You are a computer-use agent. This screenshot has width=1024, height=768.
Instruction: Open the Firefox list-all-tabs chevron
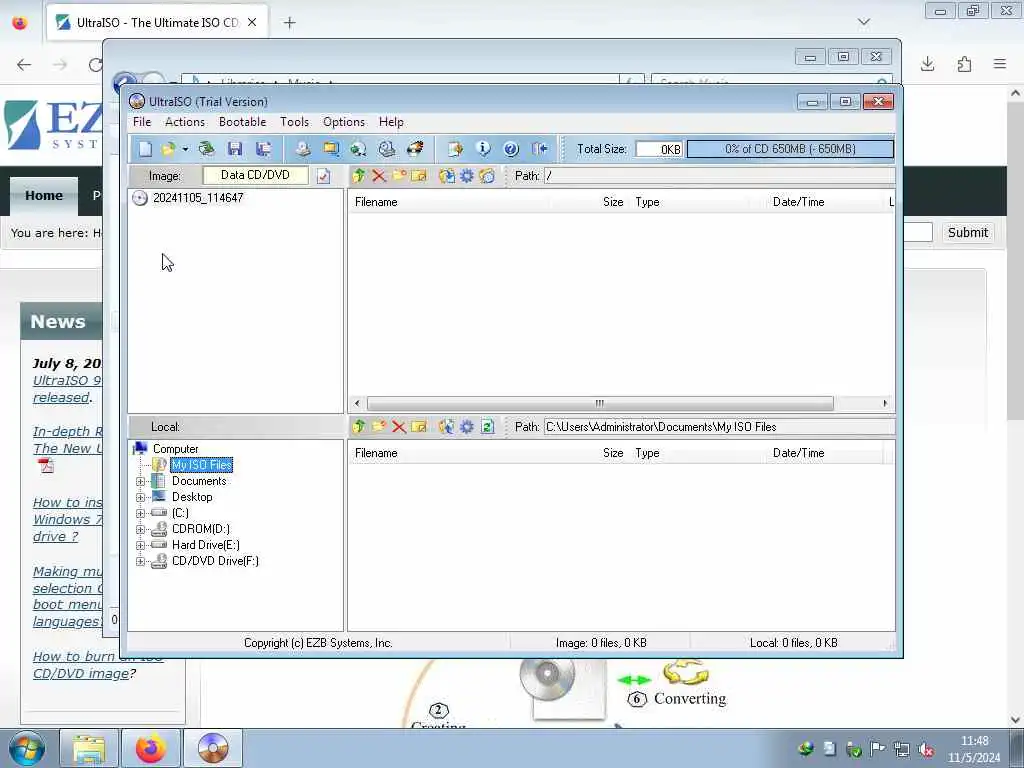864,22
